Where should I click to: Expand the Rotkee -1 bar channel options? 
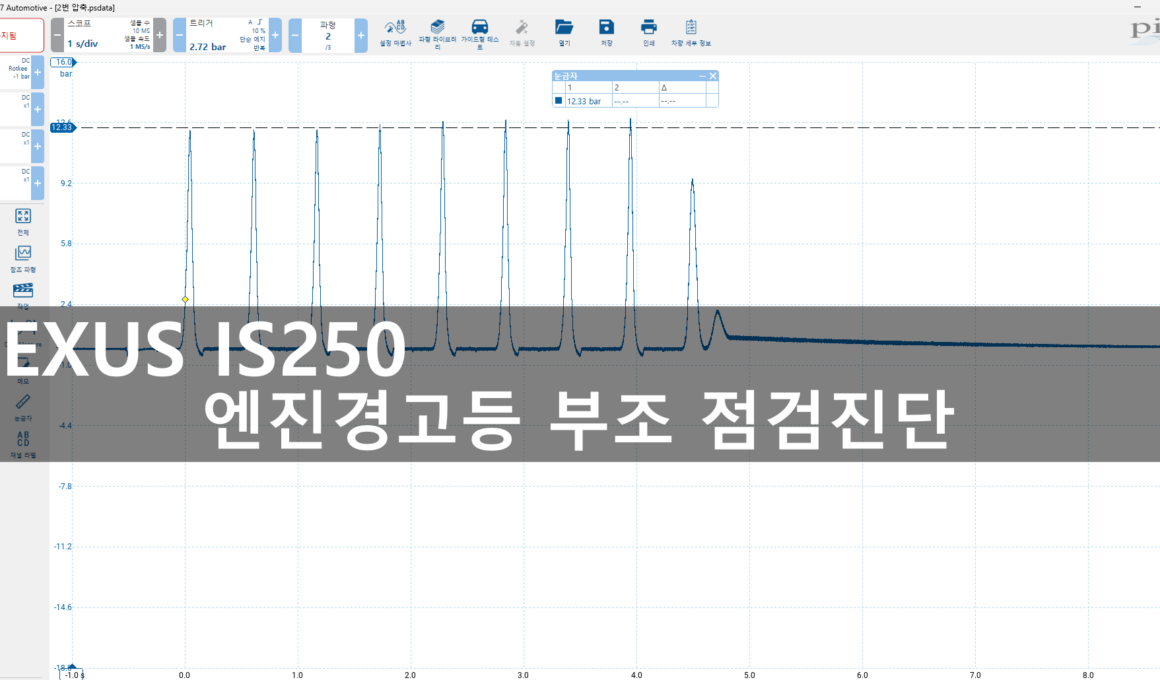[37, 72]
